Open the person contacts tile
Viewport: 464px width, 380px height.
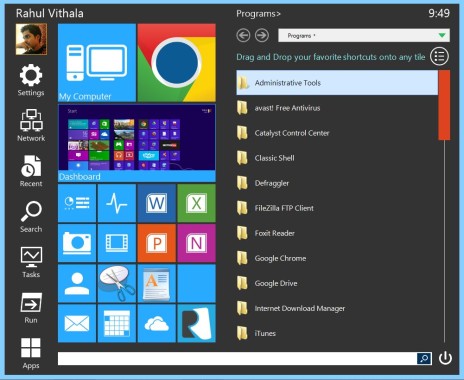(x=77, y=283)
